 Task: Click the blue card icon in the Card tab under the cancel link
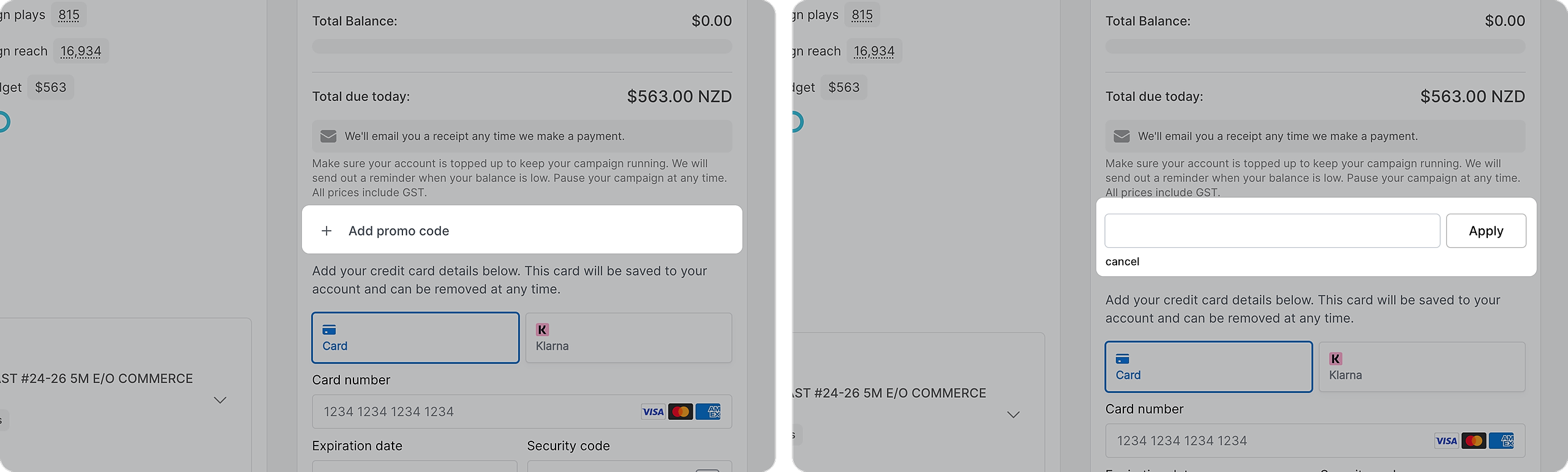point(1122,359)
